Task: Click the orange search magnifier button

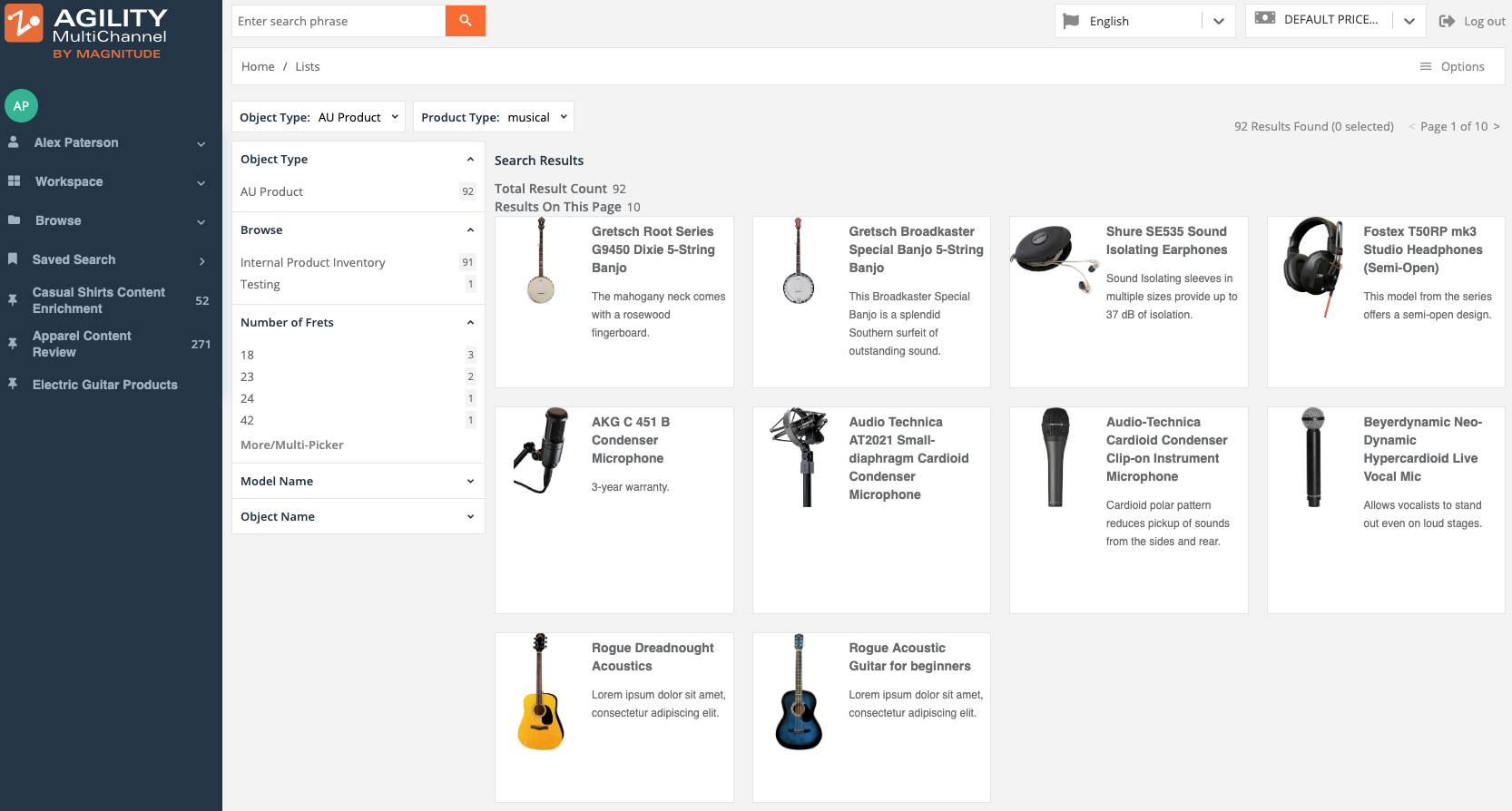Action: (466, 21)
